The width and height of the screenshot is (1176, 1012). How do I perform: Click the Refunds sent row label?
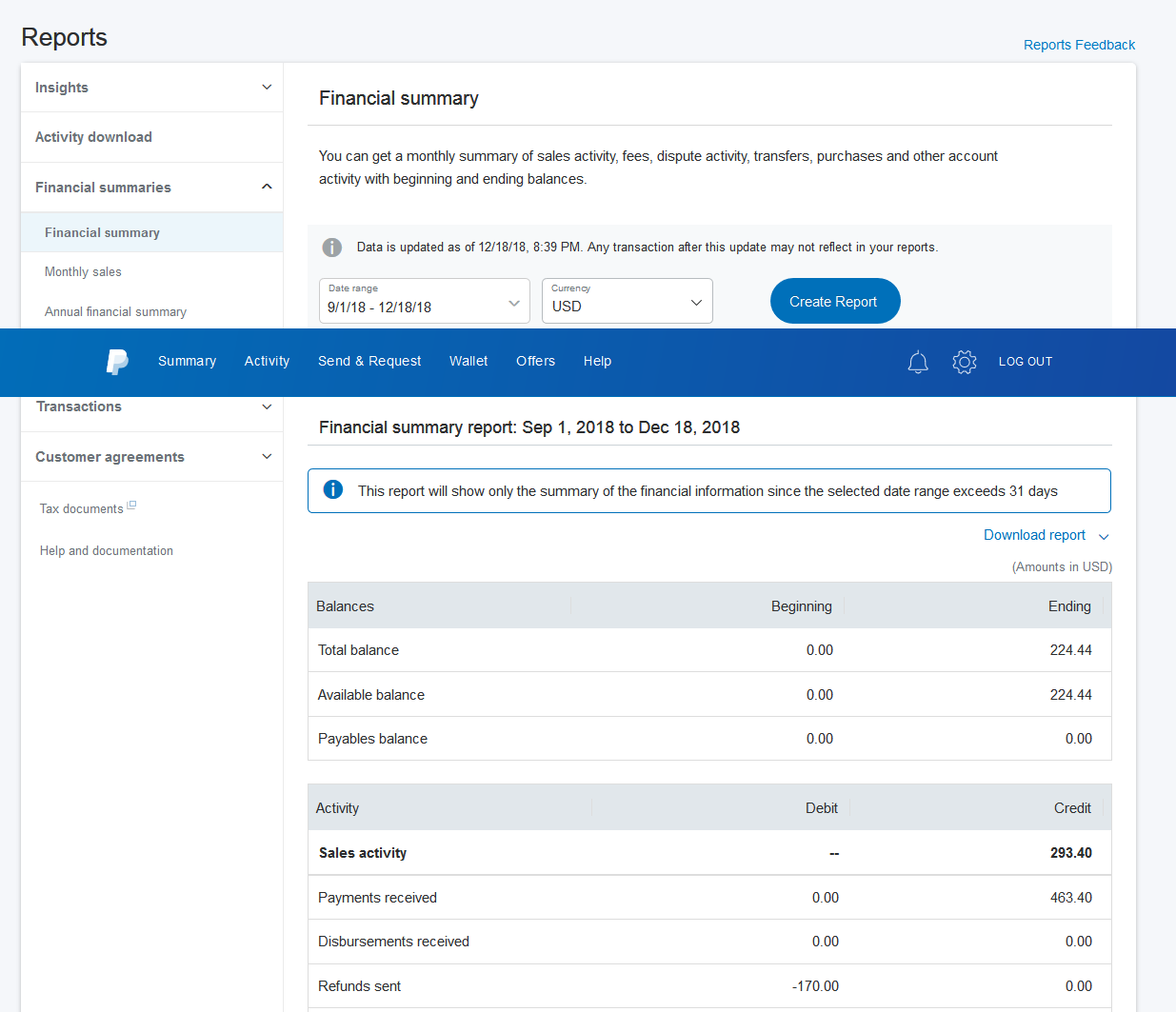(359, 986)
